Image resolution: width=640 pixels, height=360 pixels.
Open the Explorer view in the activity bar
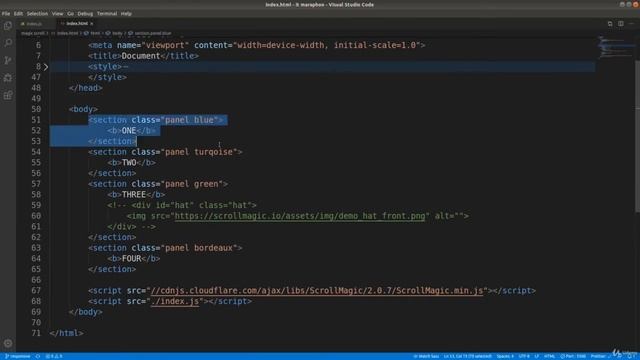[x=8, y=26]
